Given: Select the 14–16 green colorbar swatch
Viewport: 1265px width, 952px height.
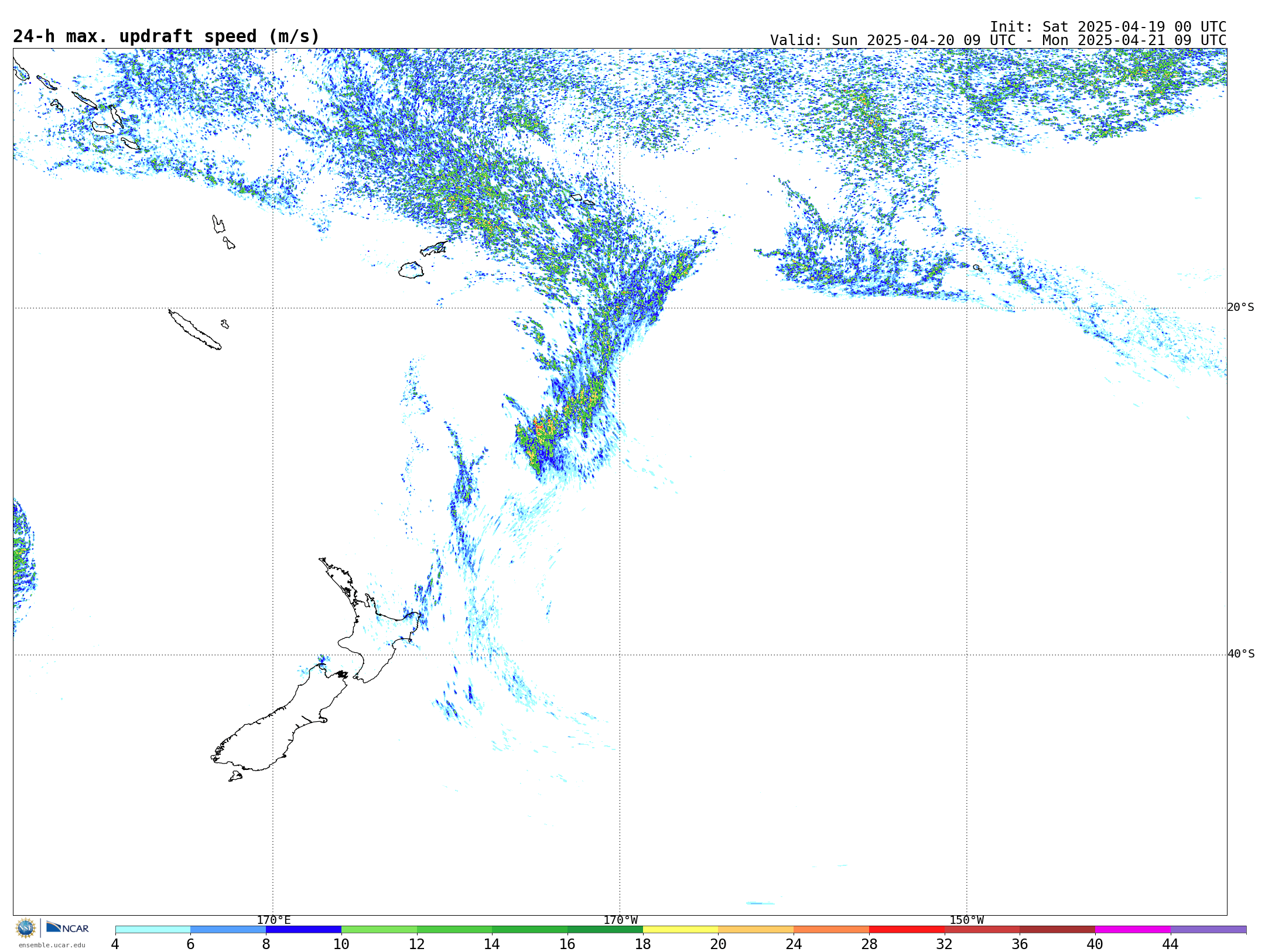Looking at the screenshot, I should pyautogui.click(x=530, y=930).
